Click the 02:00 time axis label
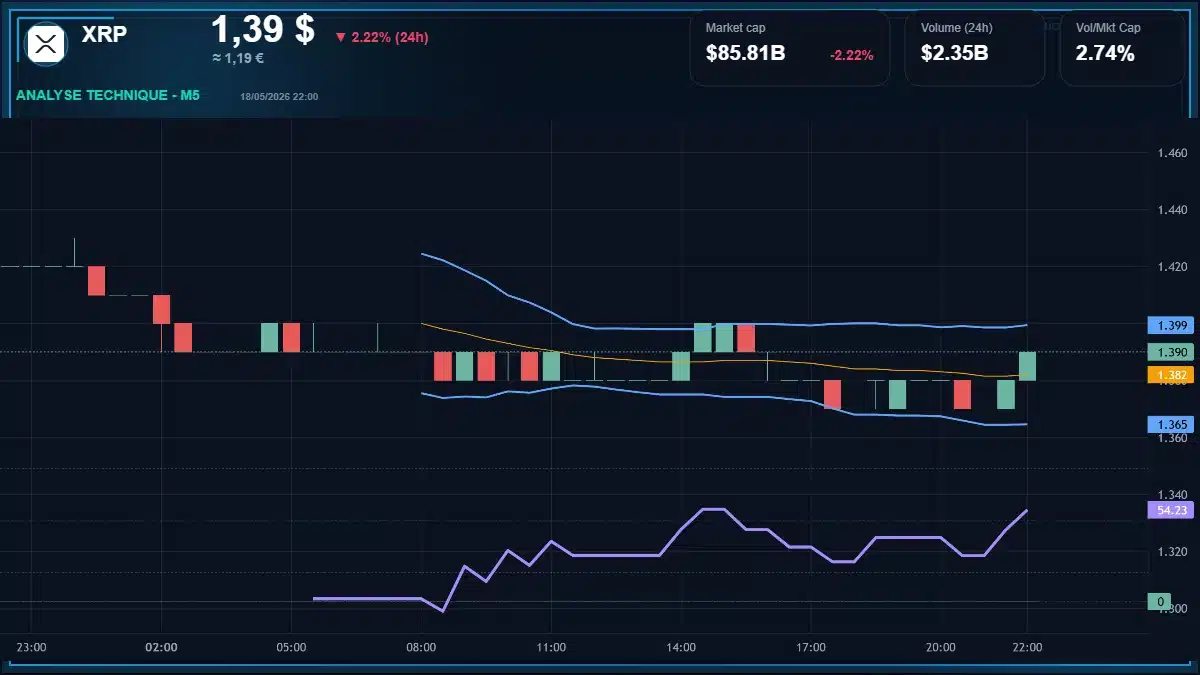Screen dimensions: 1200x675 [x=161, y=647]
